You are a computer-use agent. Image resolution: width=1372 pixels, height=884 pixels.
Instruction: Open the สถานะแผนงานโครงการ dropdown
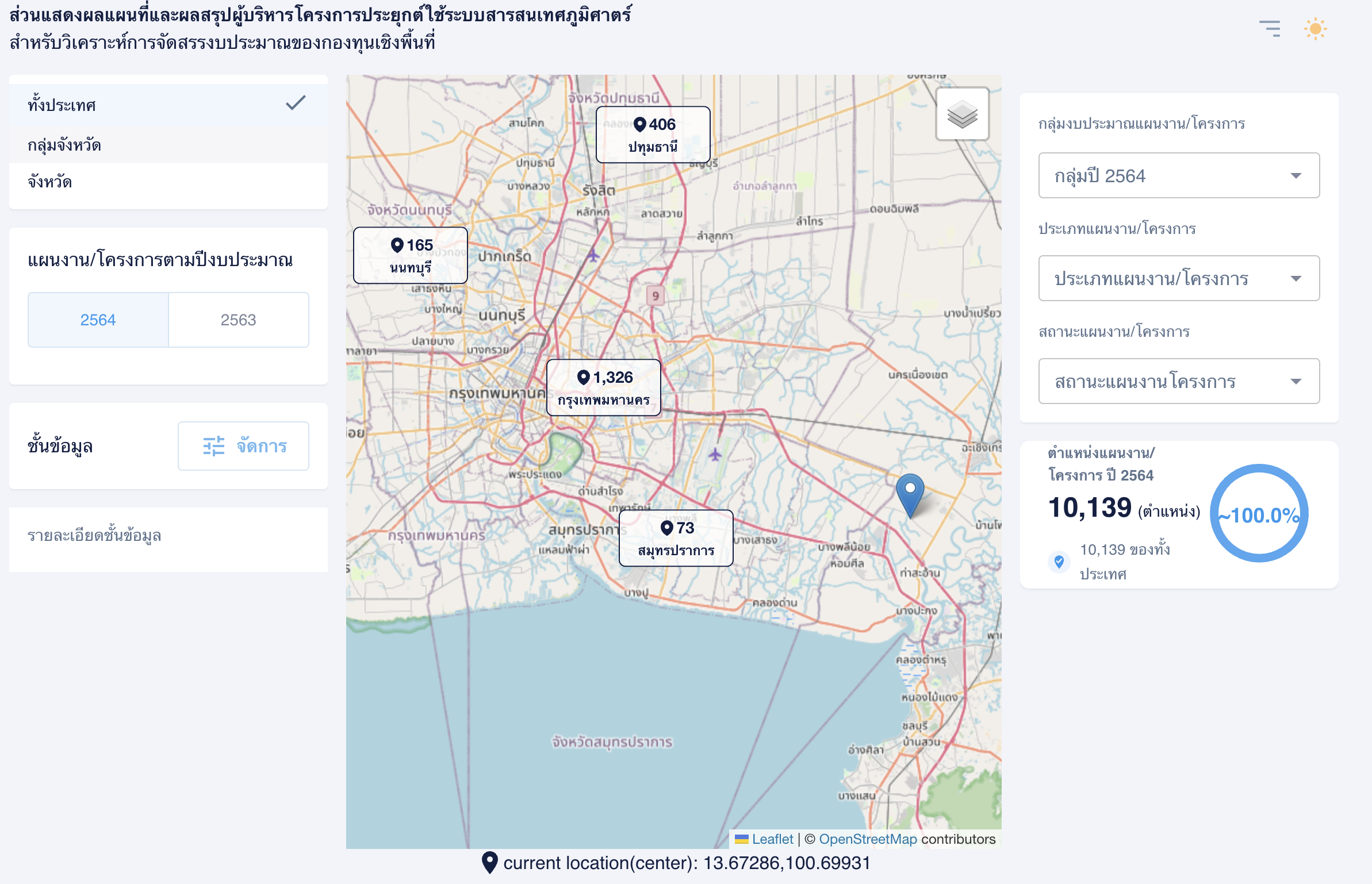click(x=1178, y=381)
